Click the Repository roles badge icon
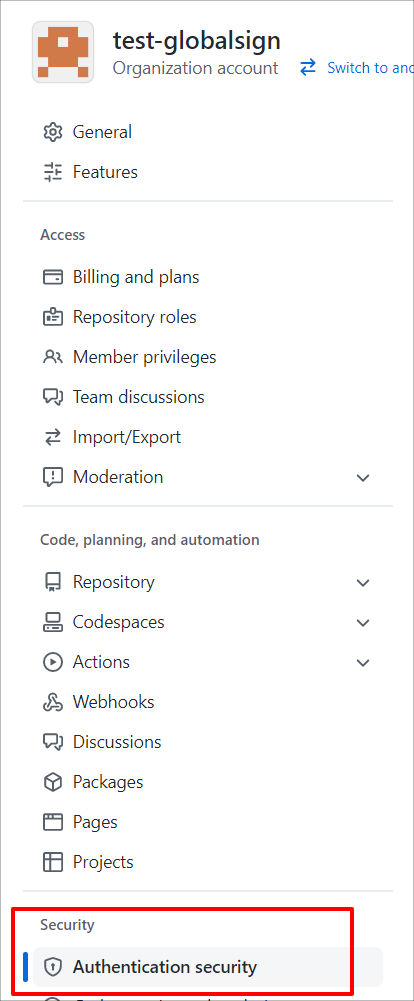Viewport: 414px width, 1001px height. tap(52, 317)
